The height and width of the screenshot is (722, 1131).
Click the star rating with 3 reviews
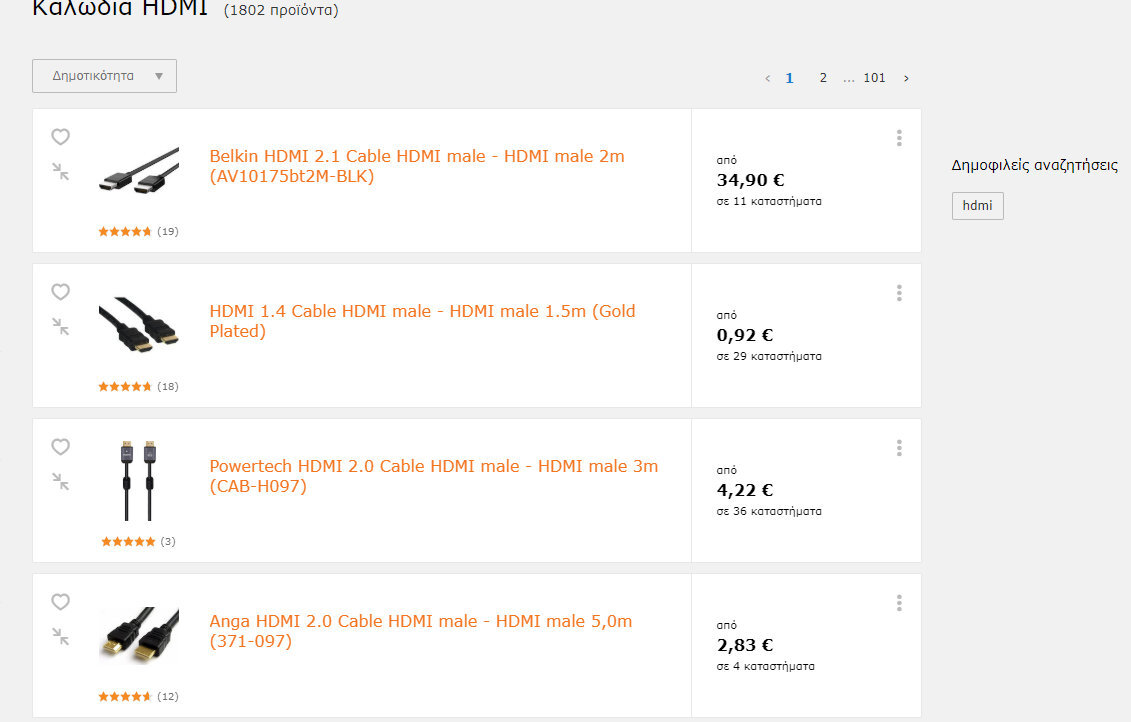(x=138, y=542)
